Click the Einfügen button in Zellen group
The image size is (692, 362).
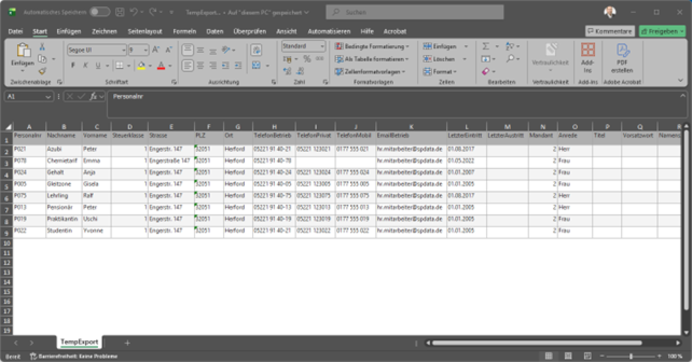pos(440,46)
